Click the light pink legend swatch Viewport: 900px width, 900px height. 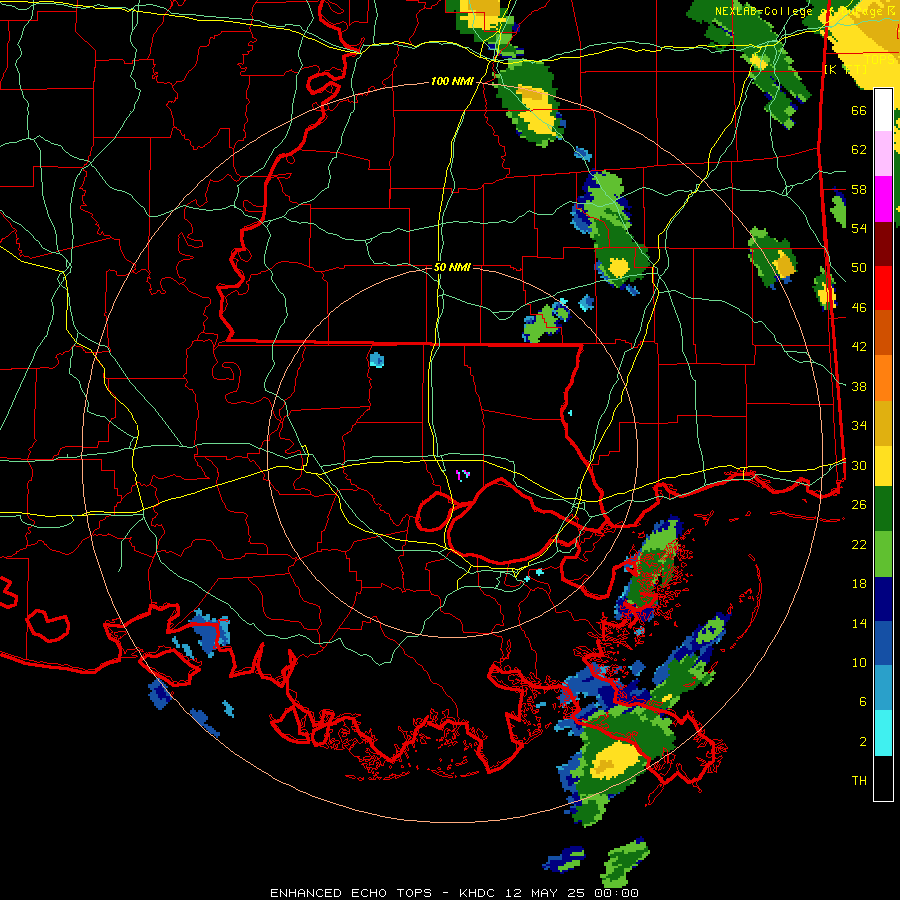click(883, 154)
